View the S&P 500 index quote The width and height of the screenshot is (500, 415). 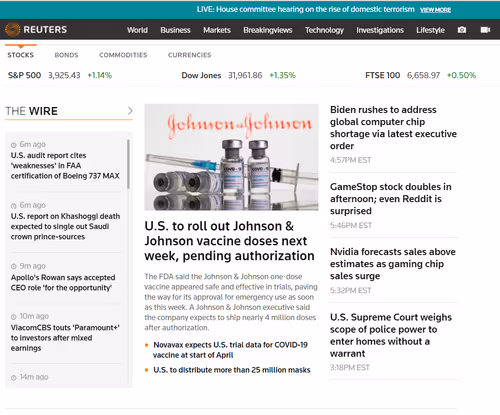60,75
